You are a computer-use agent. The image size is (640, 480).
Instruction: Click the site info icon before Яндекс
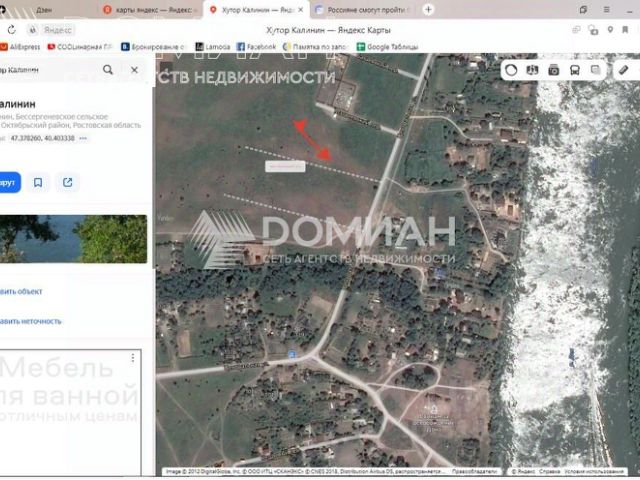tap(33, 30)
